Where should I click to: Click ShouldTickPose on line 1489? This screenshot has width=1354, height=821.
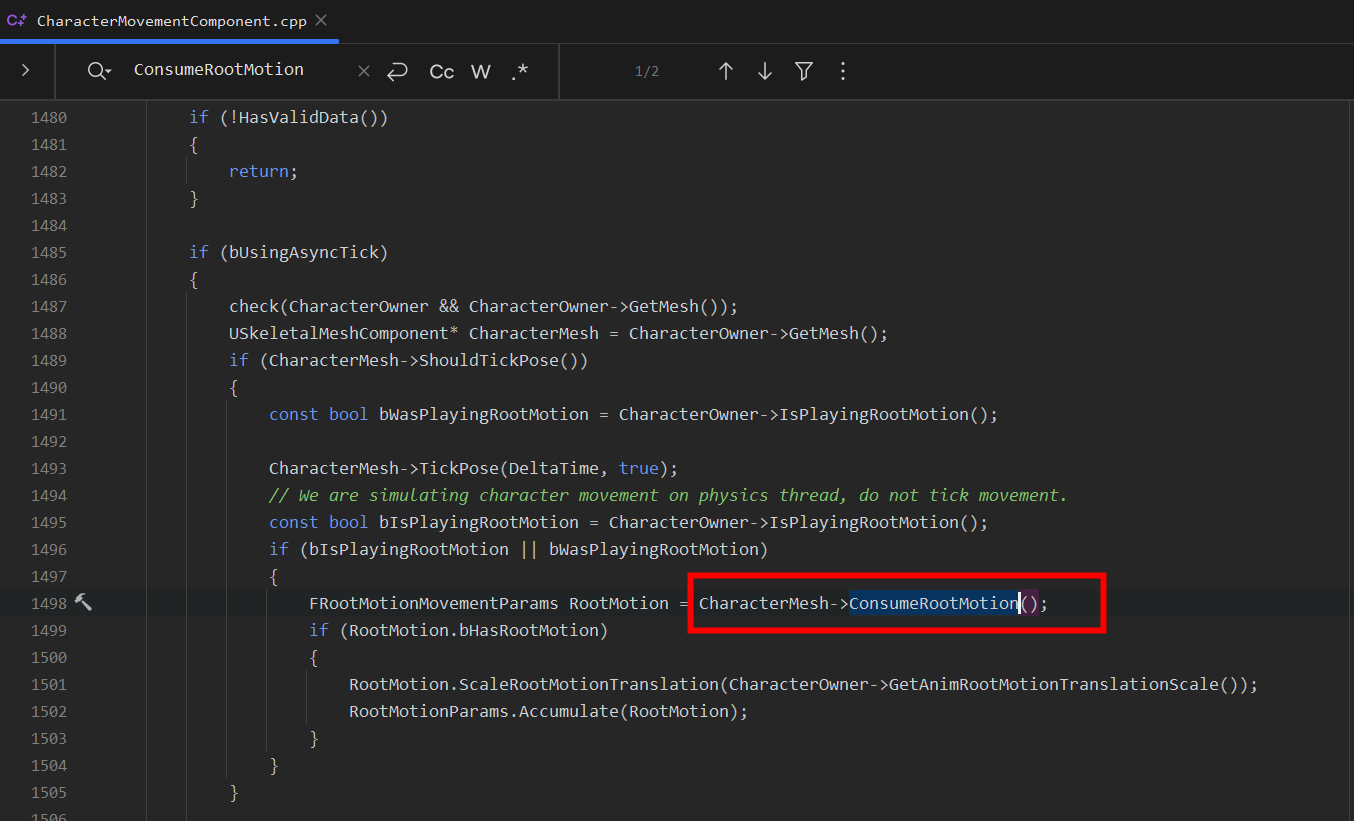pos(489,360)
